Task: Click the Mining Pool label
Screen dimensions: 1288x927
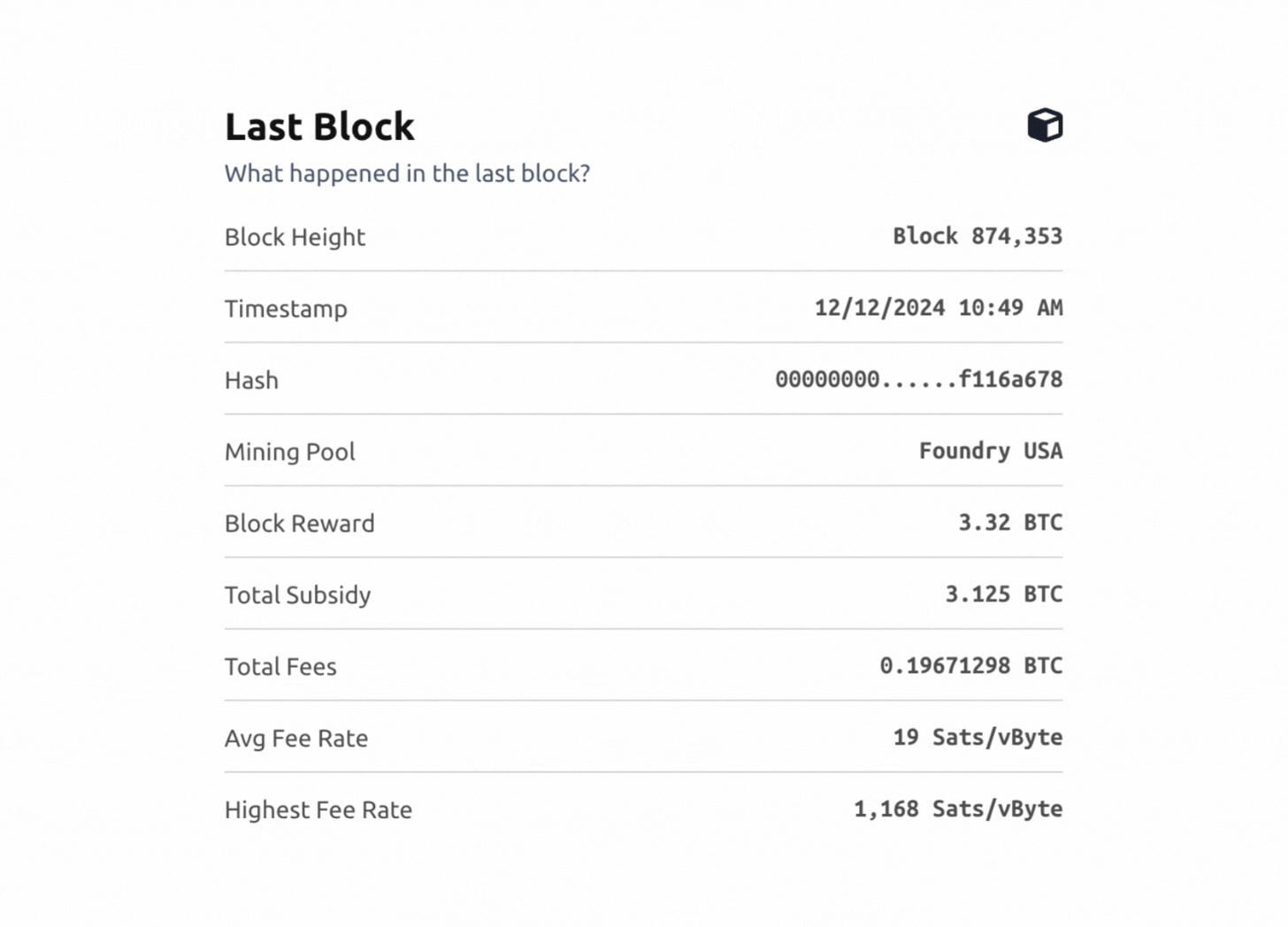Action: pos(289,452)
